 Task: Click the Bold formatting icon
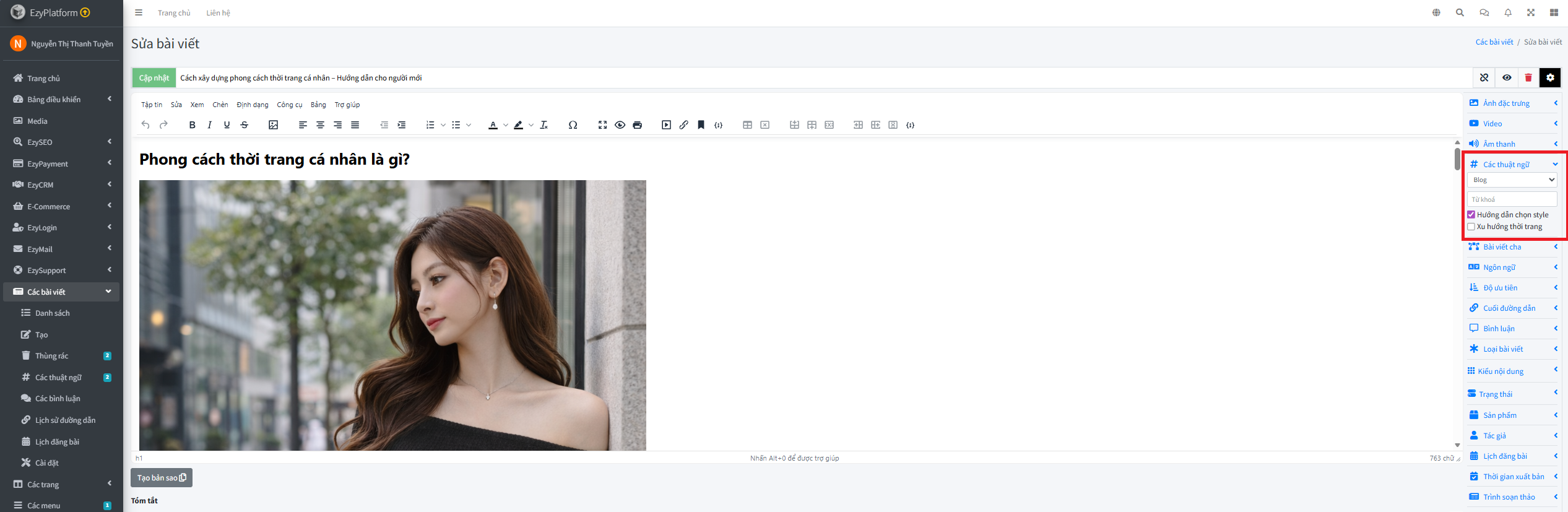pos(192,125)
